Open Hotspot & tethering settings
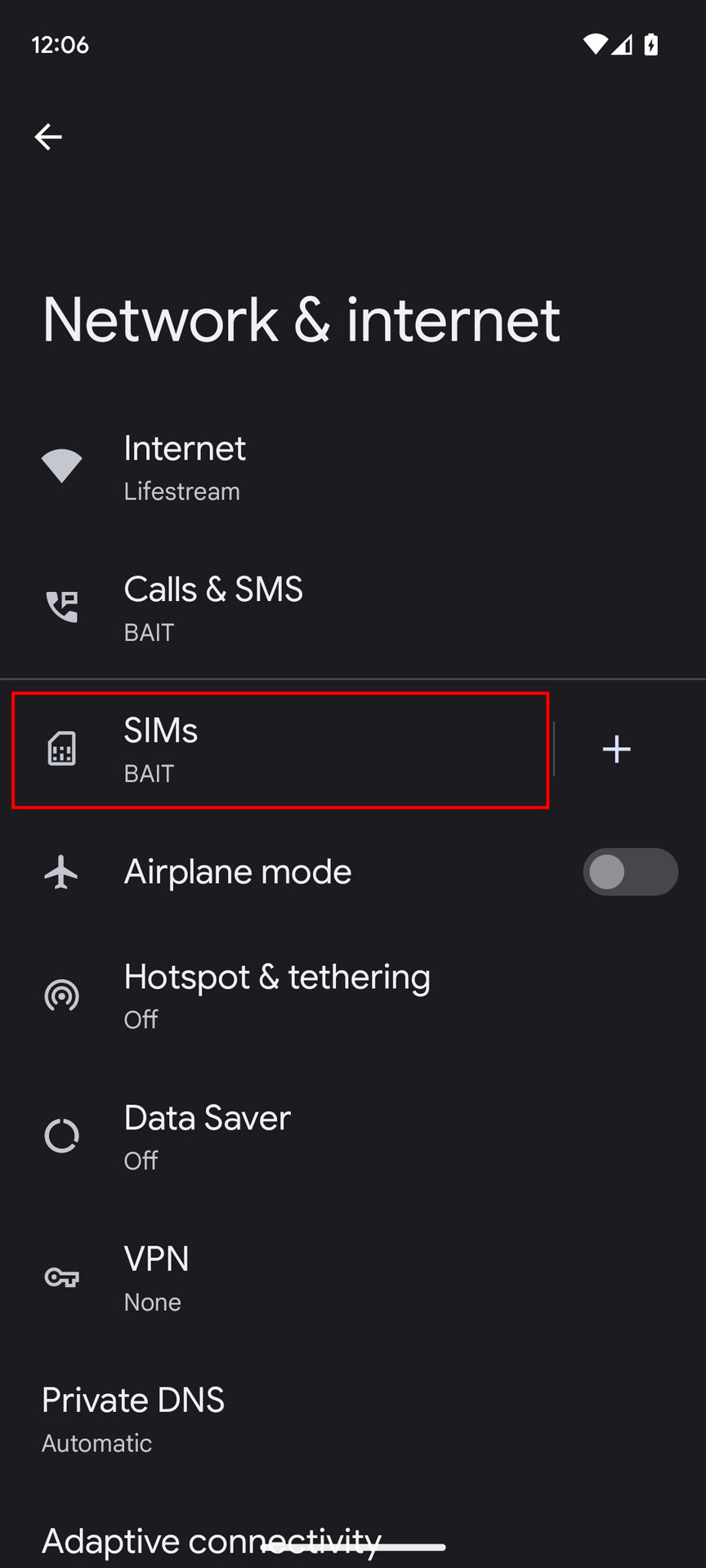 277,996
